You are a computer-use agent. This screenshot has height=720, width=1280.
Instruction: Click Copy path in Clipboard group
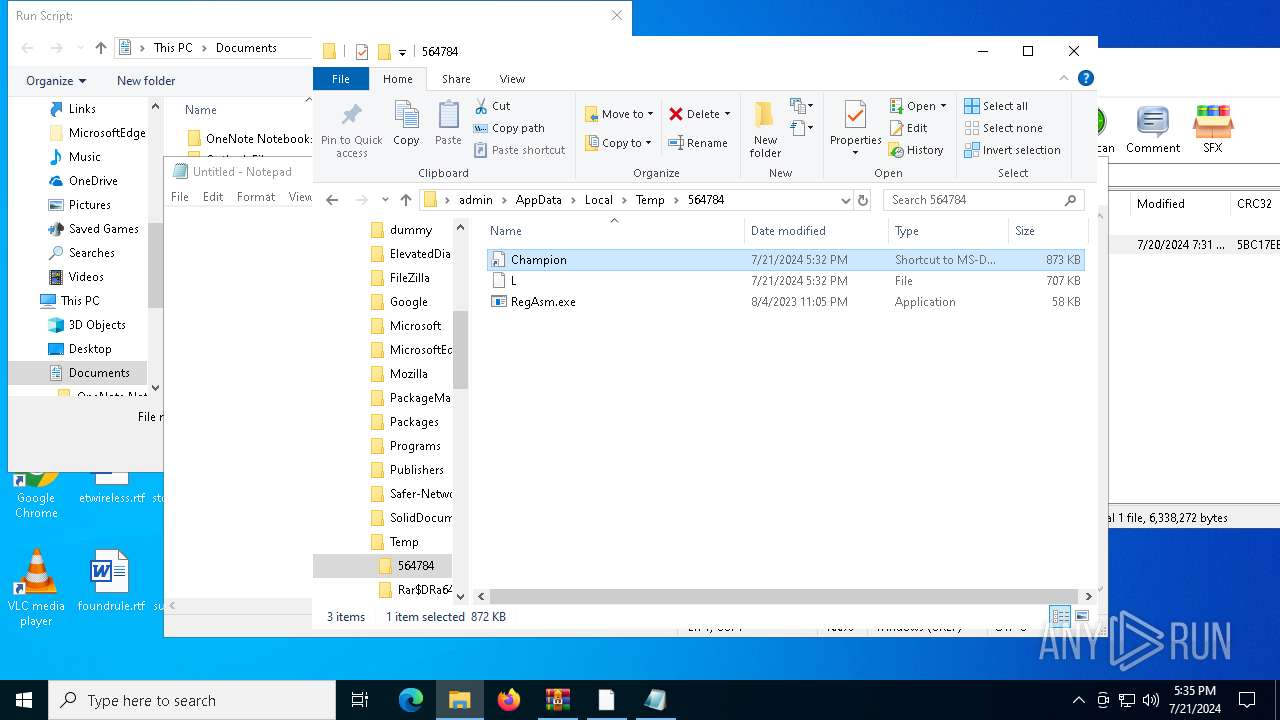509,128
